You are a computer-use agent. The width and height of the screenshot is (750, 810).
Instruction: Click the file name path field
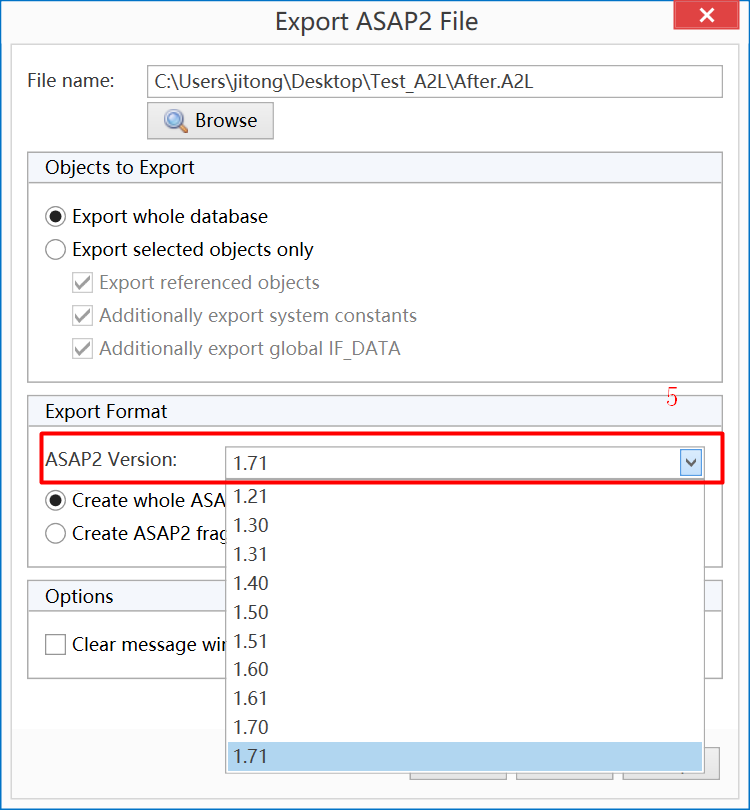[x=435, y=81]
